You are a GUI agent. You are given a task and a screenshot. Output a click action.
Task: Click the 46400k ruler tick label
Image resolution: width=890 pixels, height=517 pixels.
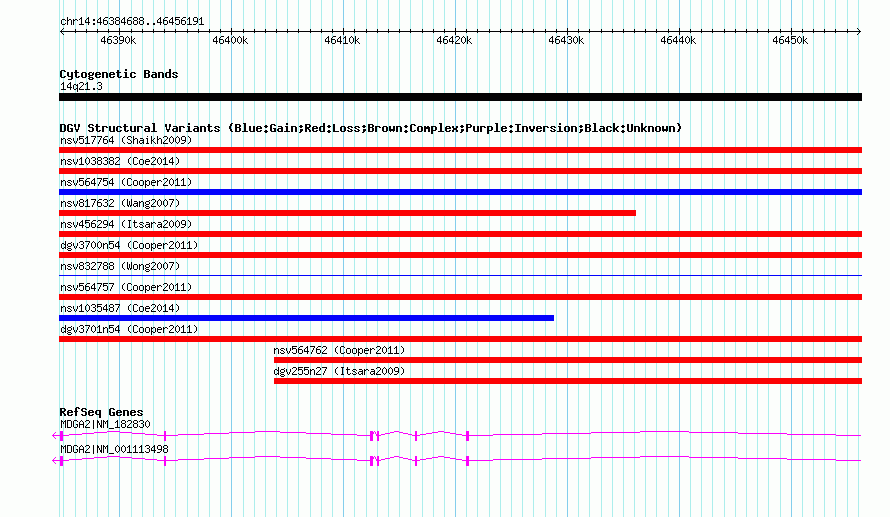tap(230, 40)
